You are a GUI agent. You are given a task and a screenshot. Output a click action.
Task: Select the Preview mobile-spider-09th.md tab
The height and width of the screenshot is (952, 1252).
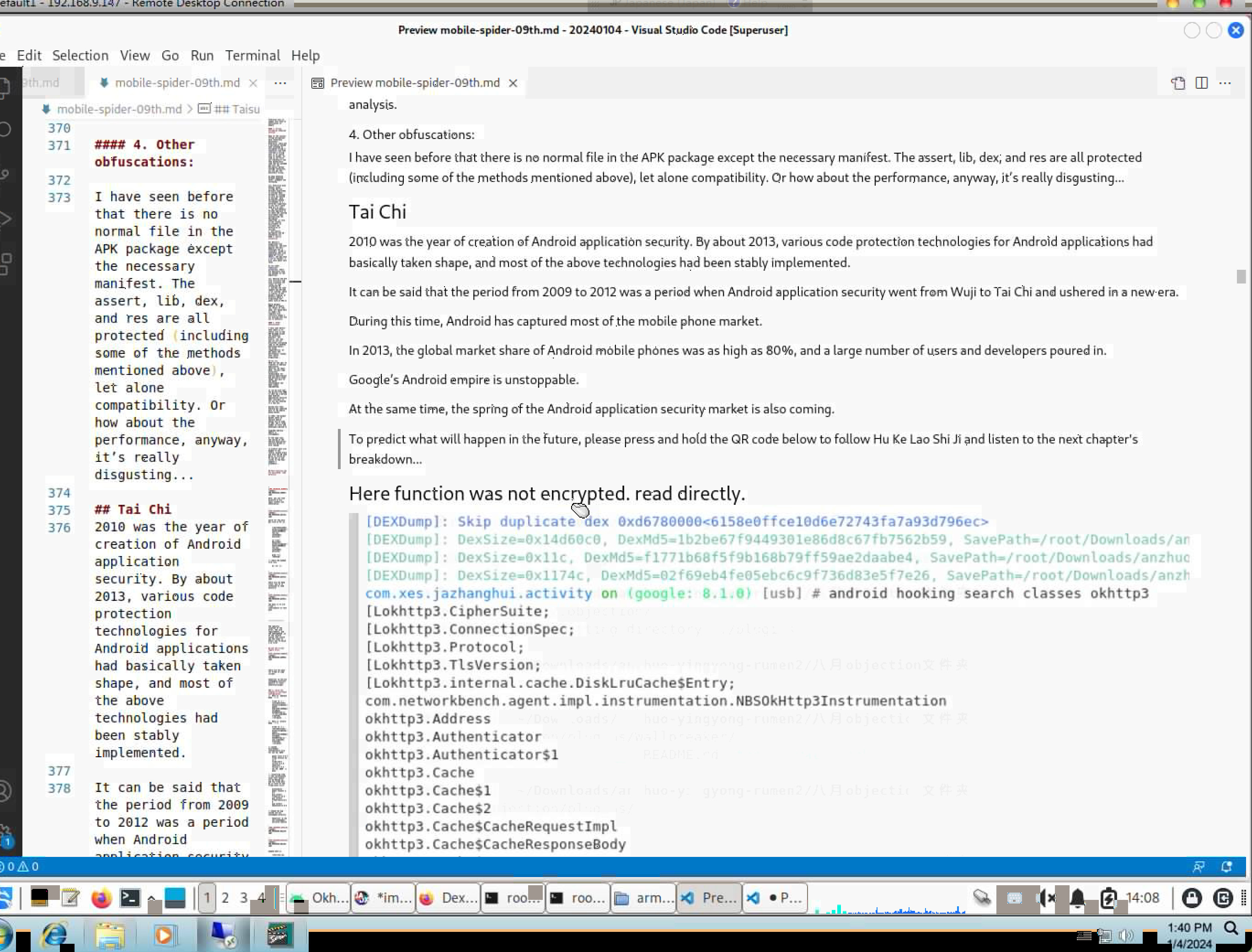point(415,83)
